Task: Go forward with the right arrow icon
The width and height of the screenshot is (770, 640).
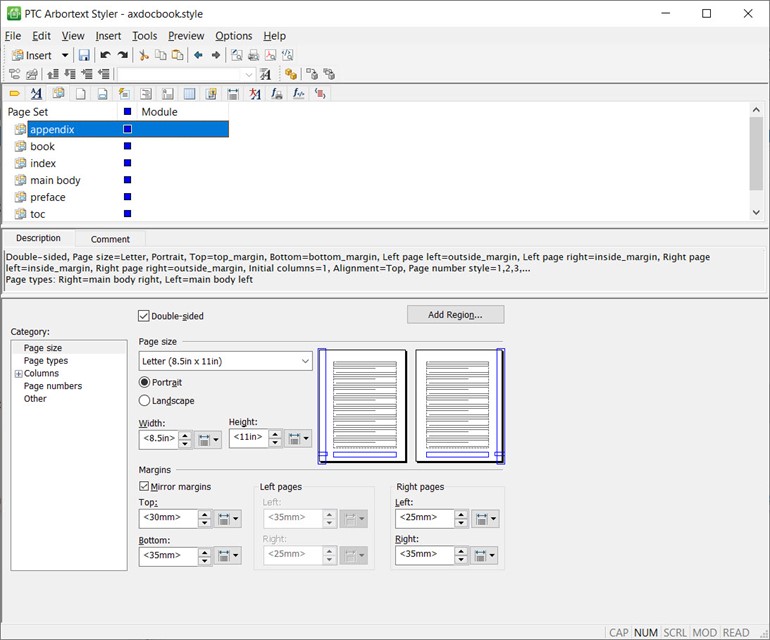Action: 216,55
